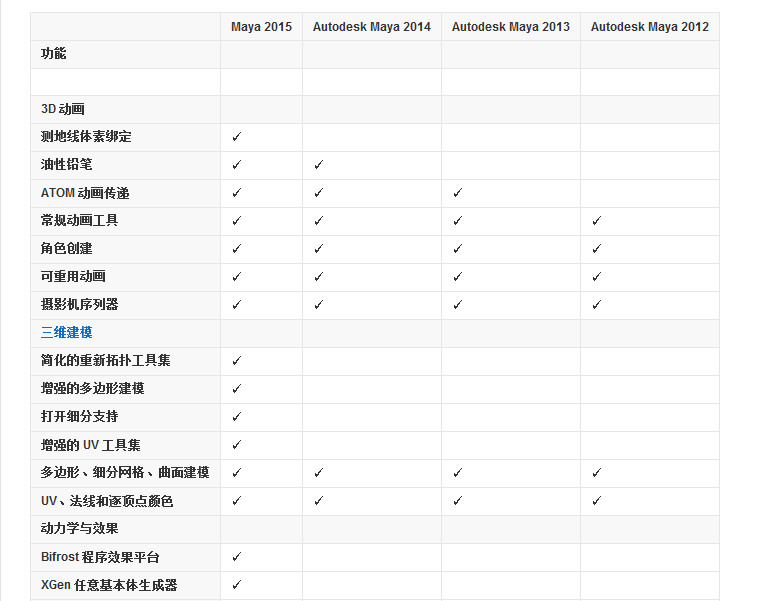Click the Maya 2015 column header

tap(261, 27)
